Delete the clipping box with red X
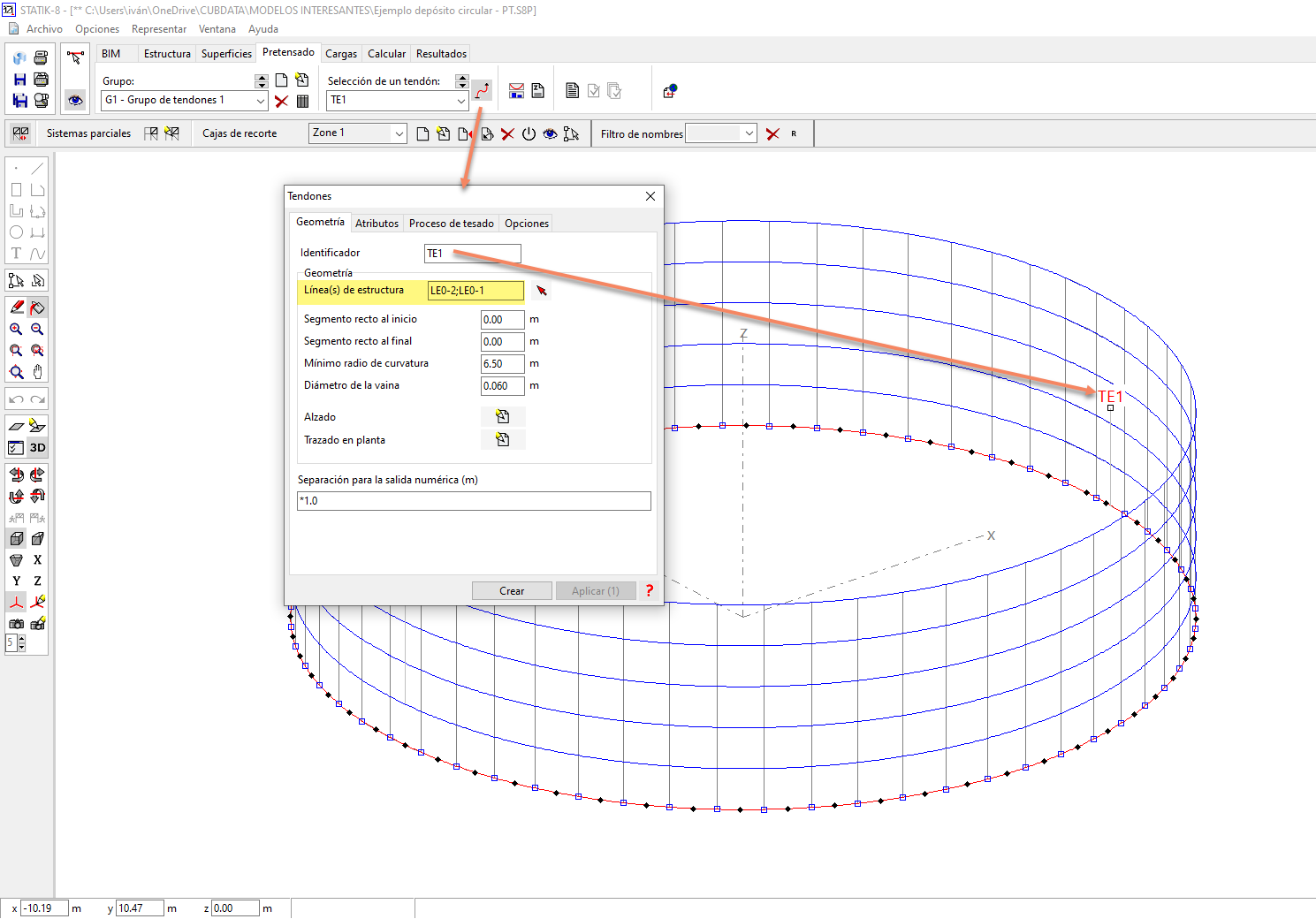The height and width of the screenshot is (919, 1316). point(507,134)
